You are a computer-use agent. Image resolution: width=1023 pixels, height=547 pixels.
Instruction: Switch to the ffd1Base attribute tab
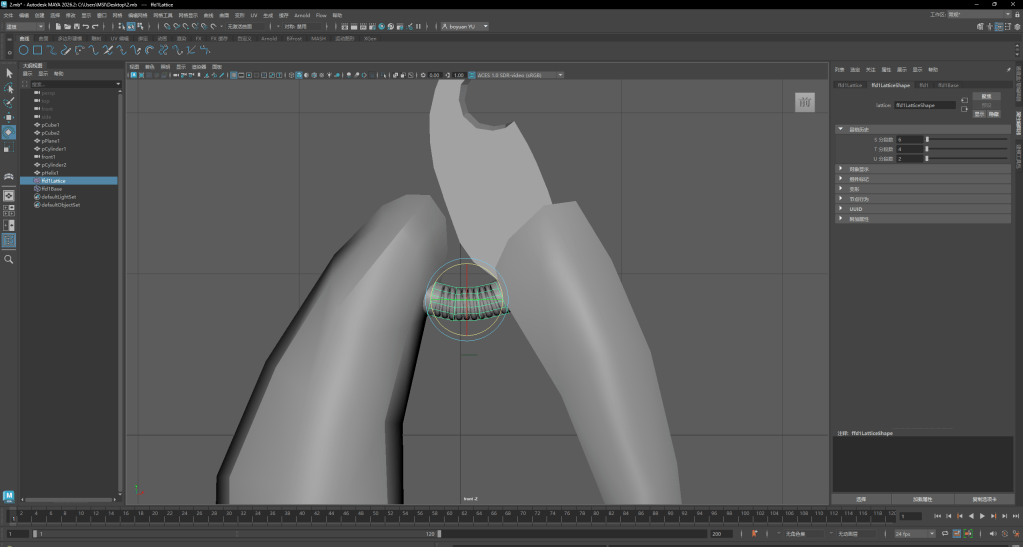coord(947,85)
